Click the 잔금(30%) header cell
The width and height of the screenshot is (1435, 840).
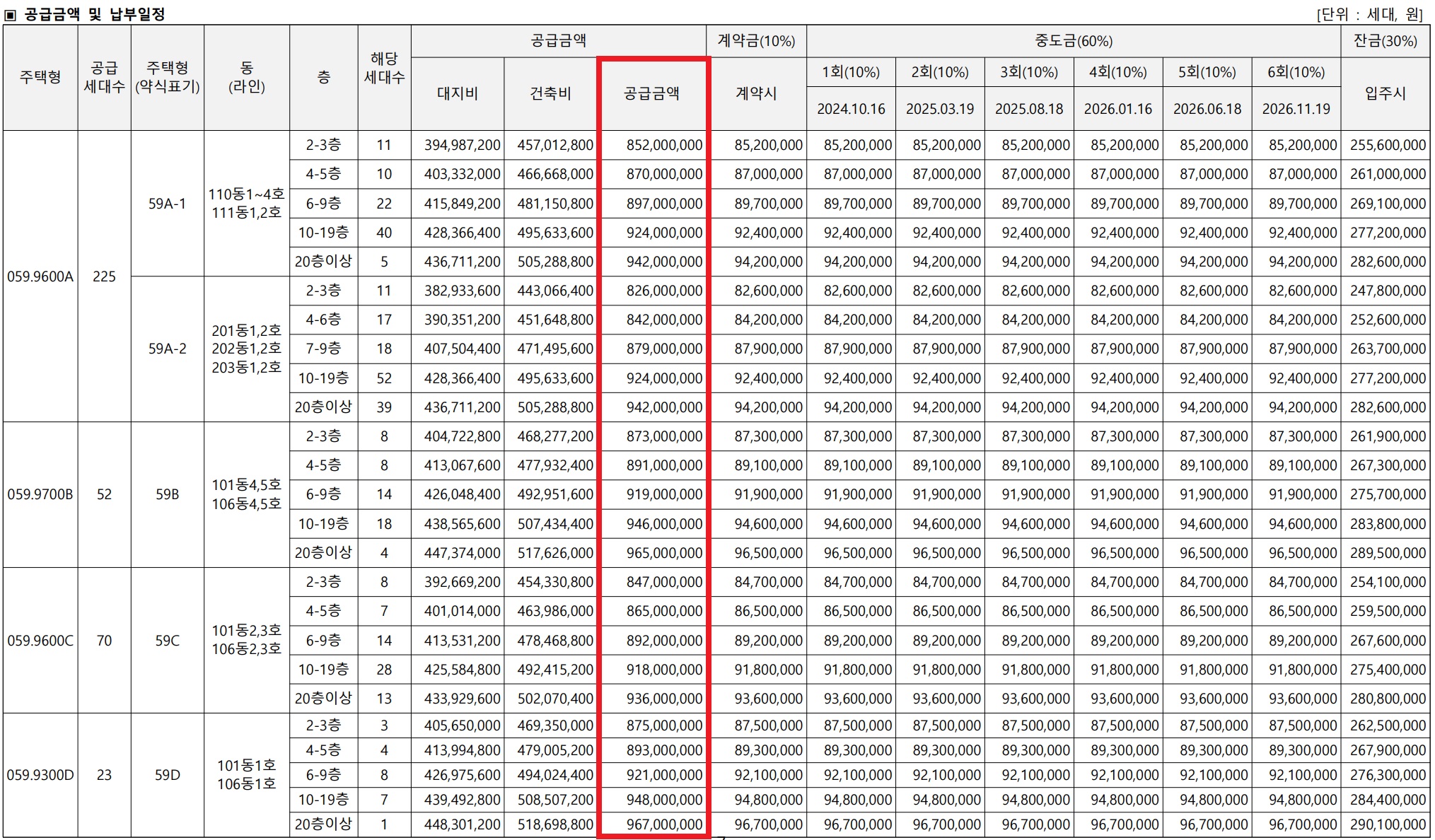(1385, 41)
